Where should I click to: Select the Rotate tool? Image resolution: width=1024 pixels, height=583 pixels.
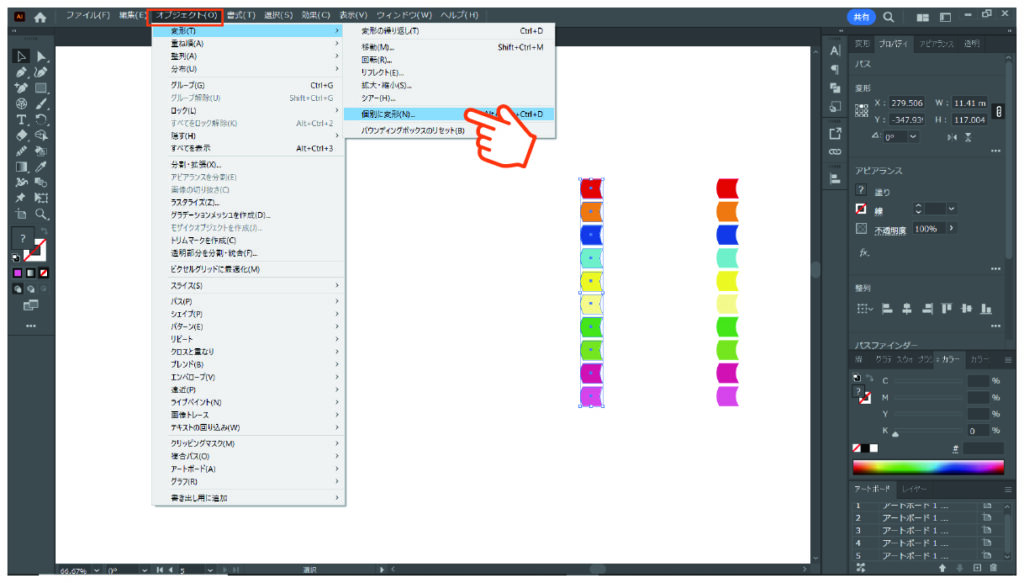click(41, 120)
